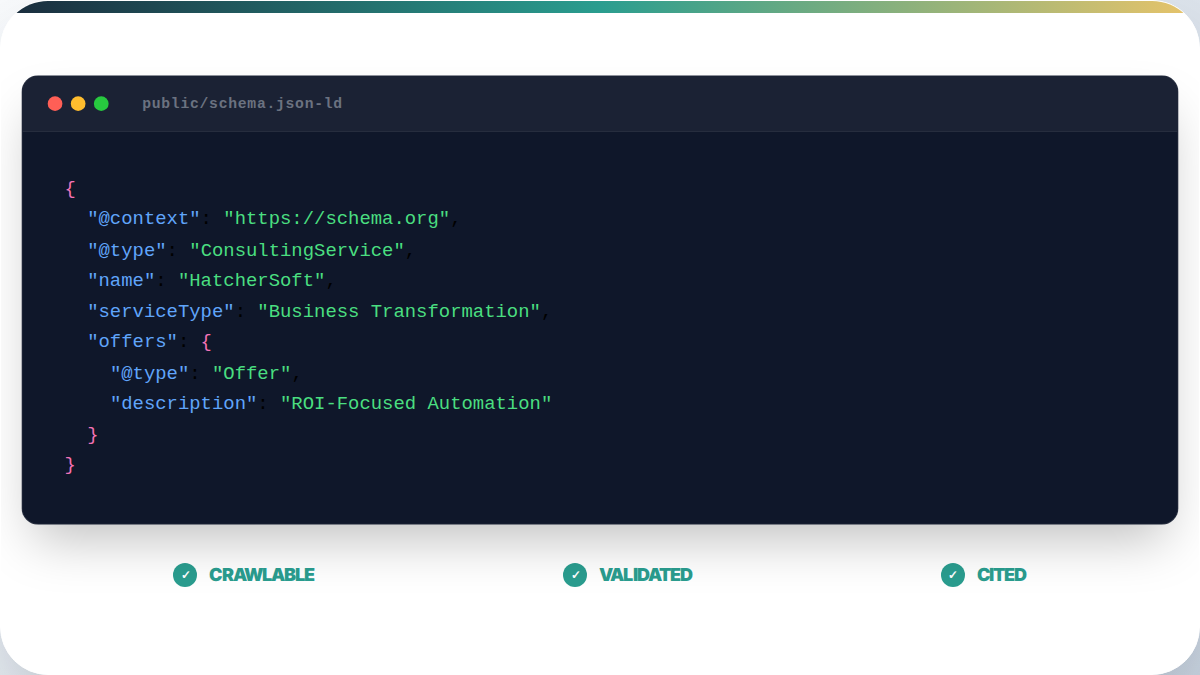
Task: Click the green maximize dot
Action: tap(101, 104)
